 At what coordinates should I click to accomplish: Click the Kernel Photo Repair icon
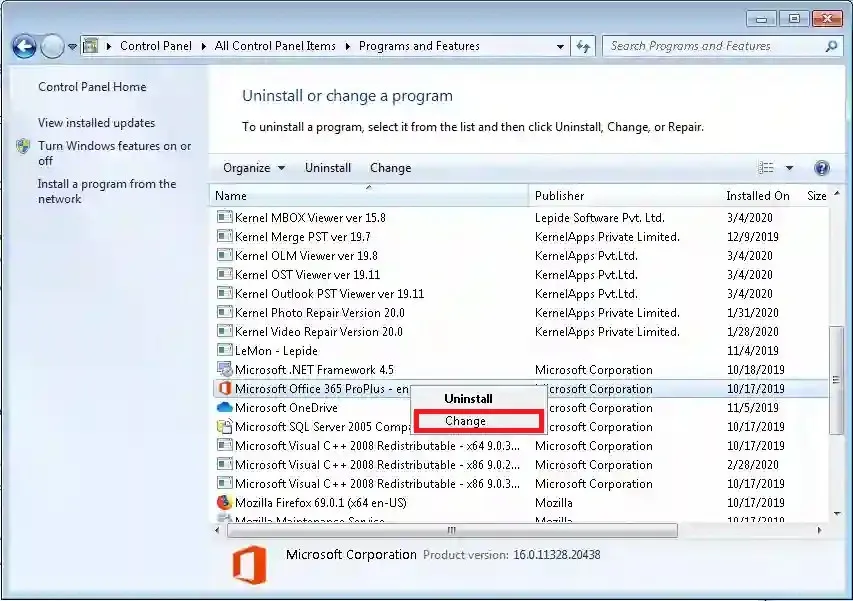(x=222, y=312)
